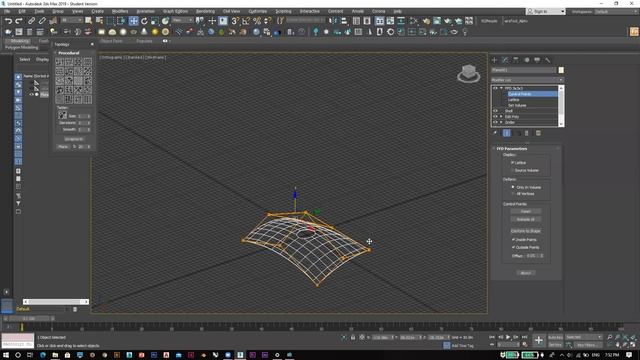This screenshot has height=360, width=640.
Task: Open the Rendering menu
Action: point(205,11)
